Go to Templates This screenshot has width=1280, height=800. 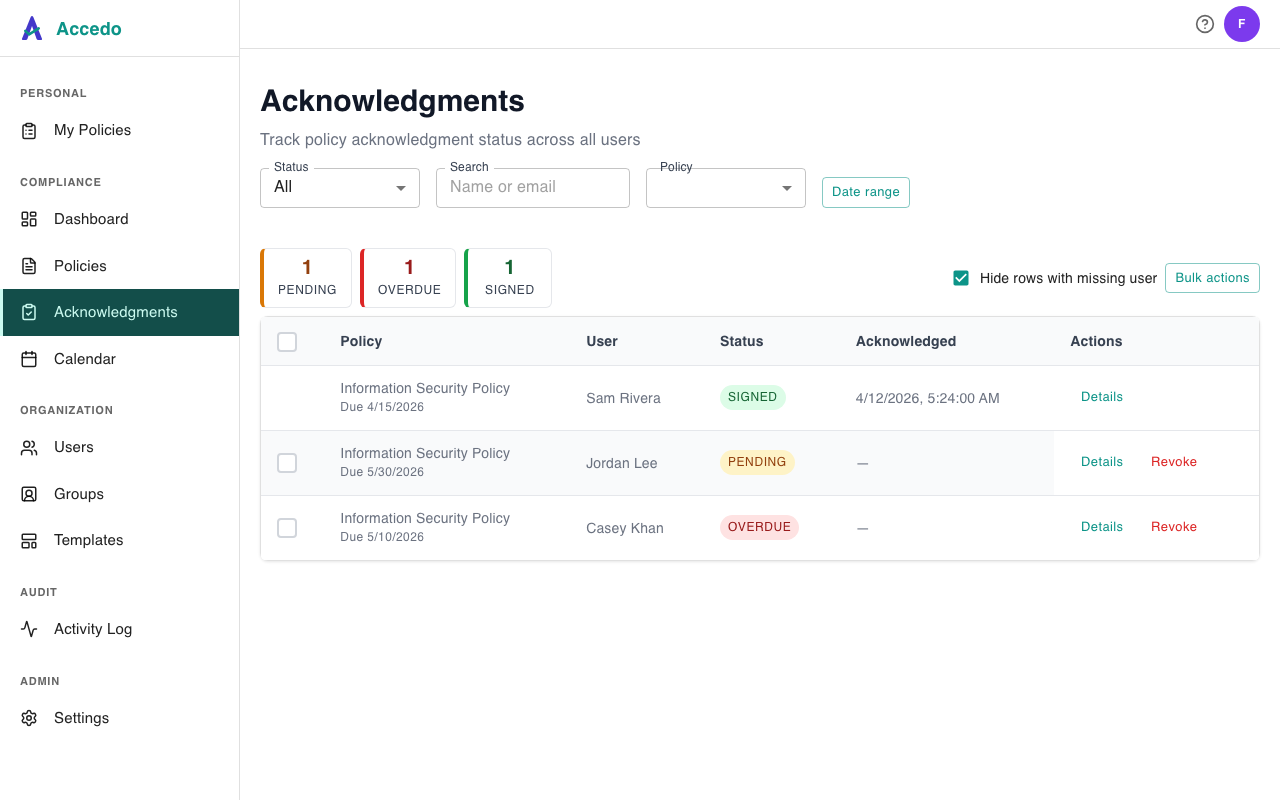(120, 540)
